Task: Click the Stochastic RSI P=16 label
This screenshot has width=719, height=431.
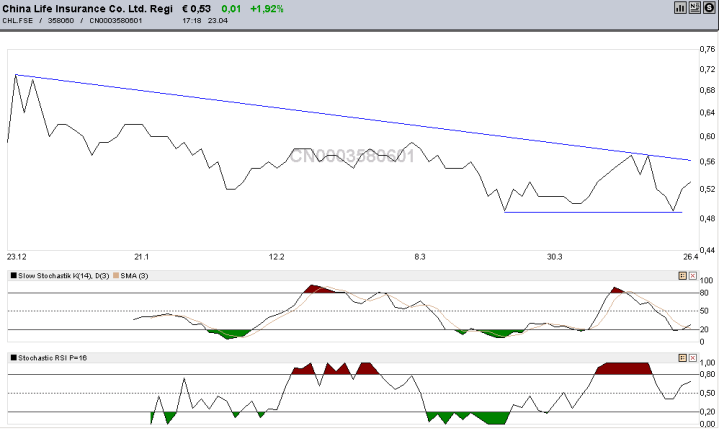Action: pyautogui.click(x=52, y=358)
